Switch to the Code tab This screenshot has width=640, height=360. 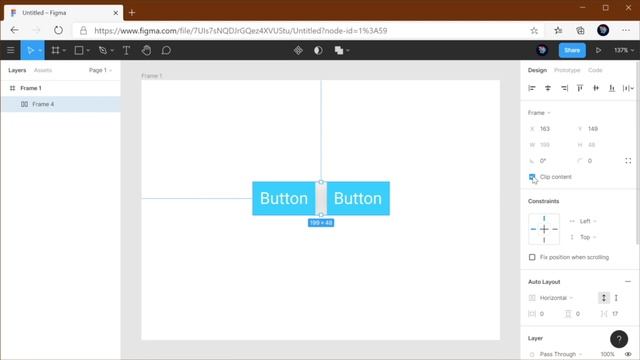[x=595, y=70]
